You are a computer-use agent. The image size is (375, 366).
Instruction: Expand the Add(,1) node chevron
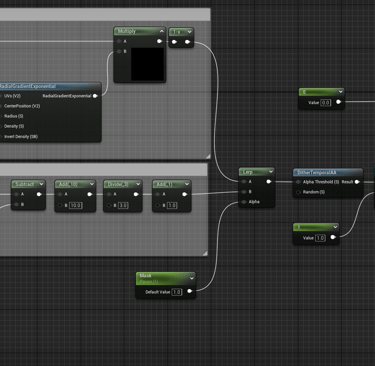[x=187, y=184]
